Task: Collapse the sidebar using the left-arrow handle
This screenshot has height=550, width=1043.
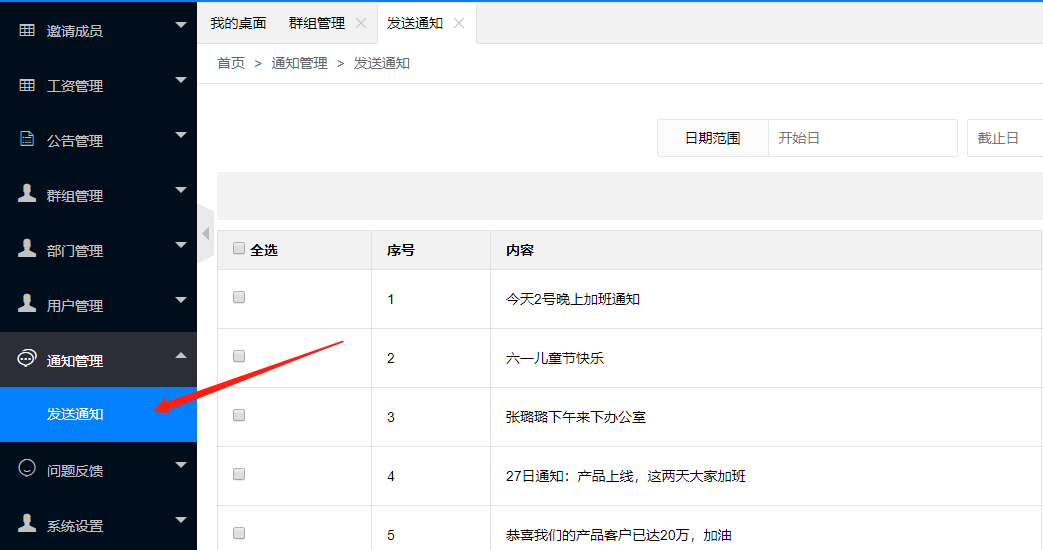Action: coord(205,234)
